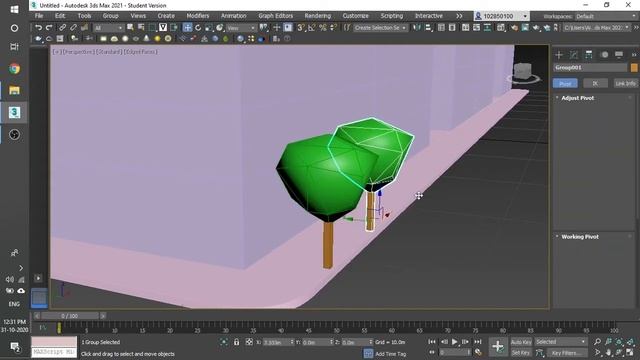
Task: Toggle Angle Snap on the toolbar
Action: (x=312, y=27)
